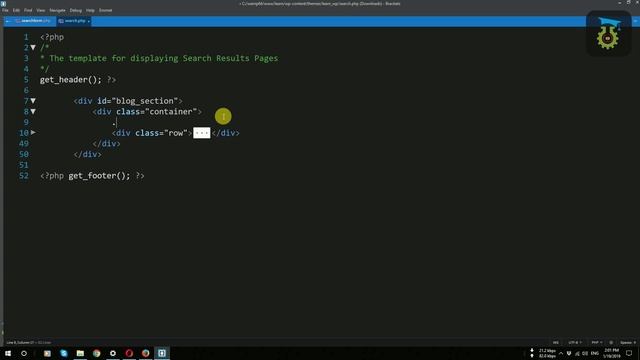Open the Windows Start menu
The image size is (640, 360).
click(x=8, y=353)
